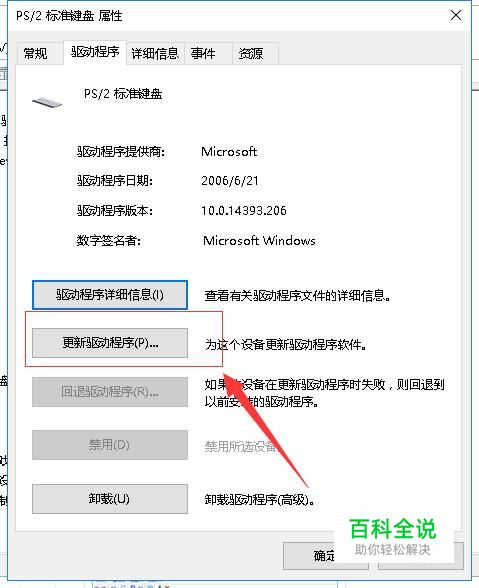Click 更新驱动程序(P)... button
Viewport: 479px width, 588px height.
(110, 343)
